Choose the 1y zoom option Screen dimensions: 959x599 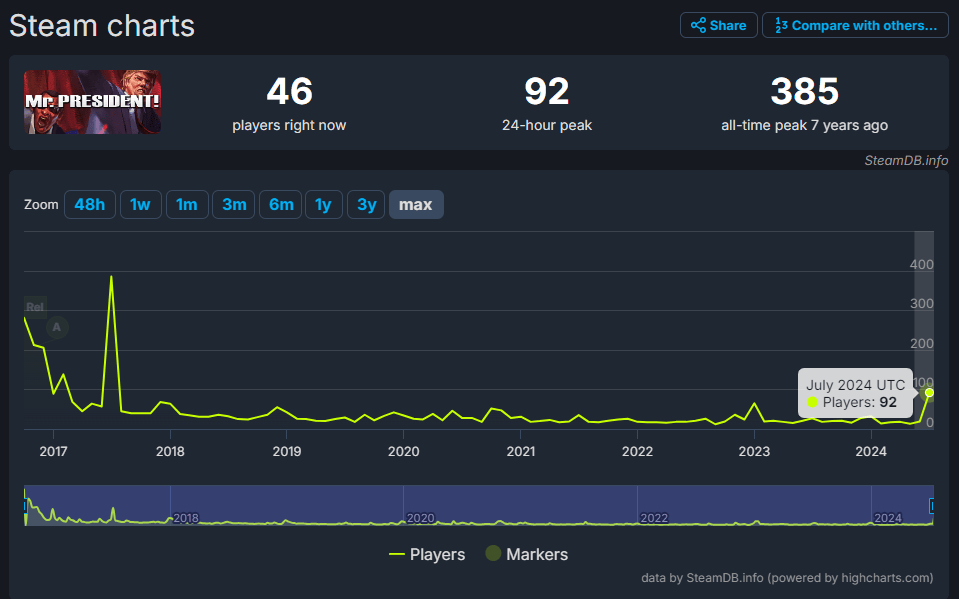coord(323,204)
